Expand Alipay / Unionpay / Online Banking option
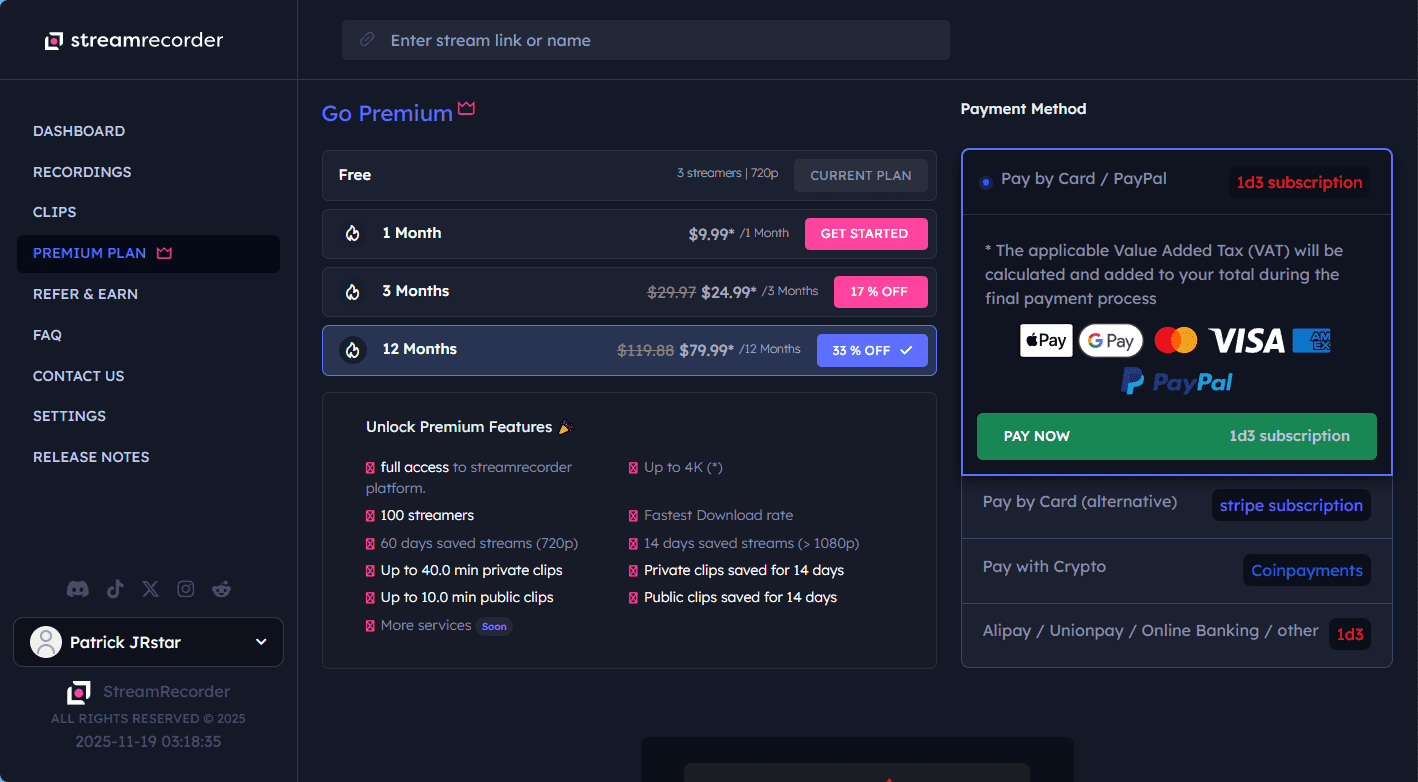The width and height of the screenshot is (1418, 782). click(1150, 631)
